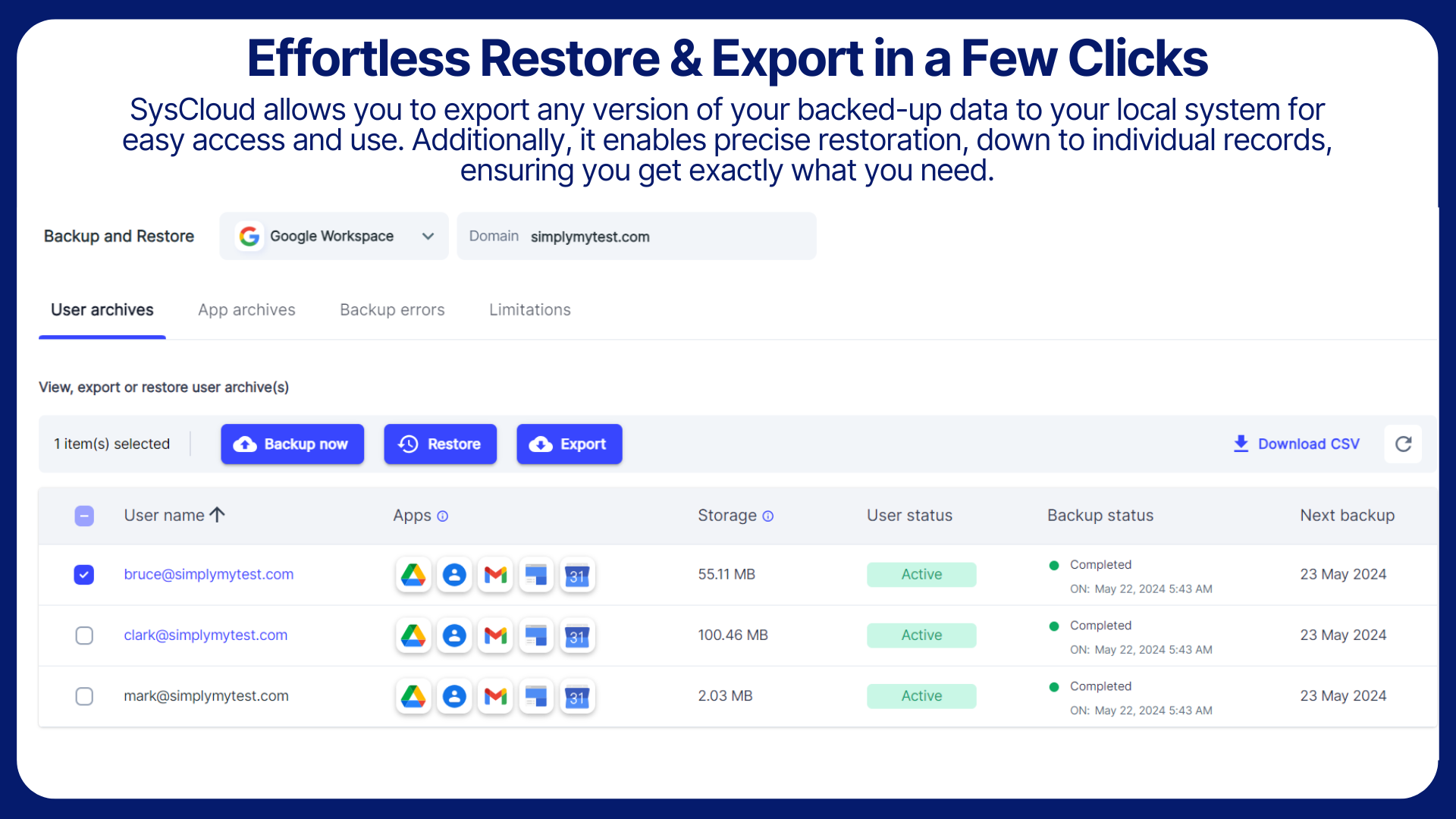Uncheck bruce@simplymytest.com's row checkbox

pyautogui.click(x=84, y=574)
